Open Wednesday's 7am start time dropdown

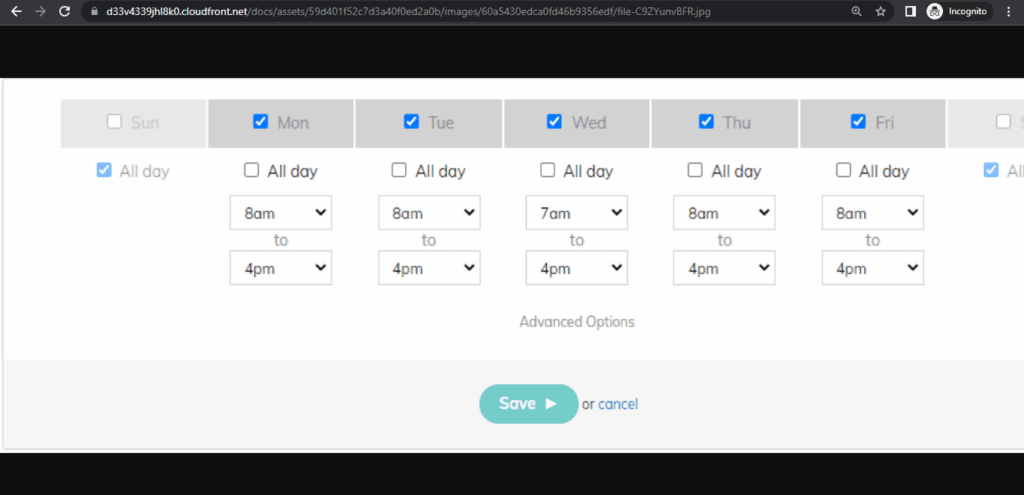(x=577, y=213)
